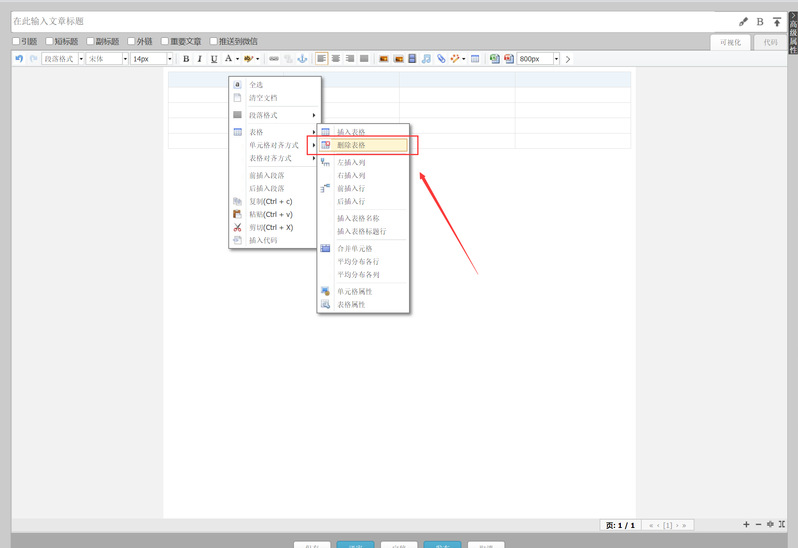Select 合并单元格 in the context submenu
This screenshot has width=798, height=548.
point(355,248)
